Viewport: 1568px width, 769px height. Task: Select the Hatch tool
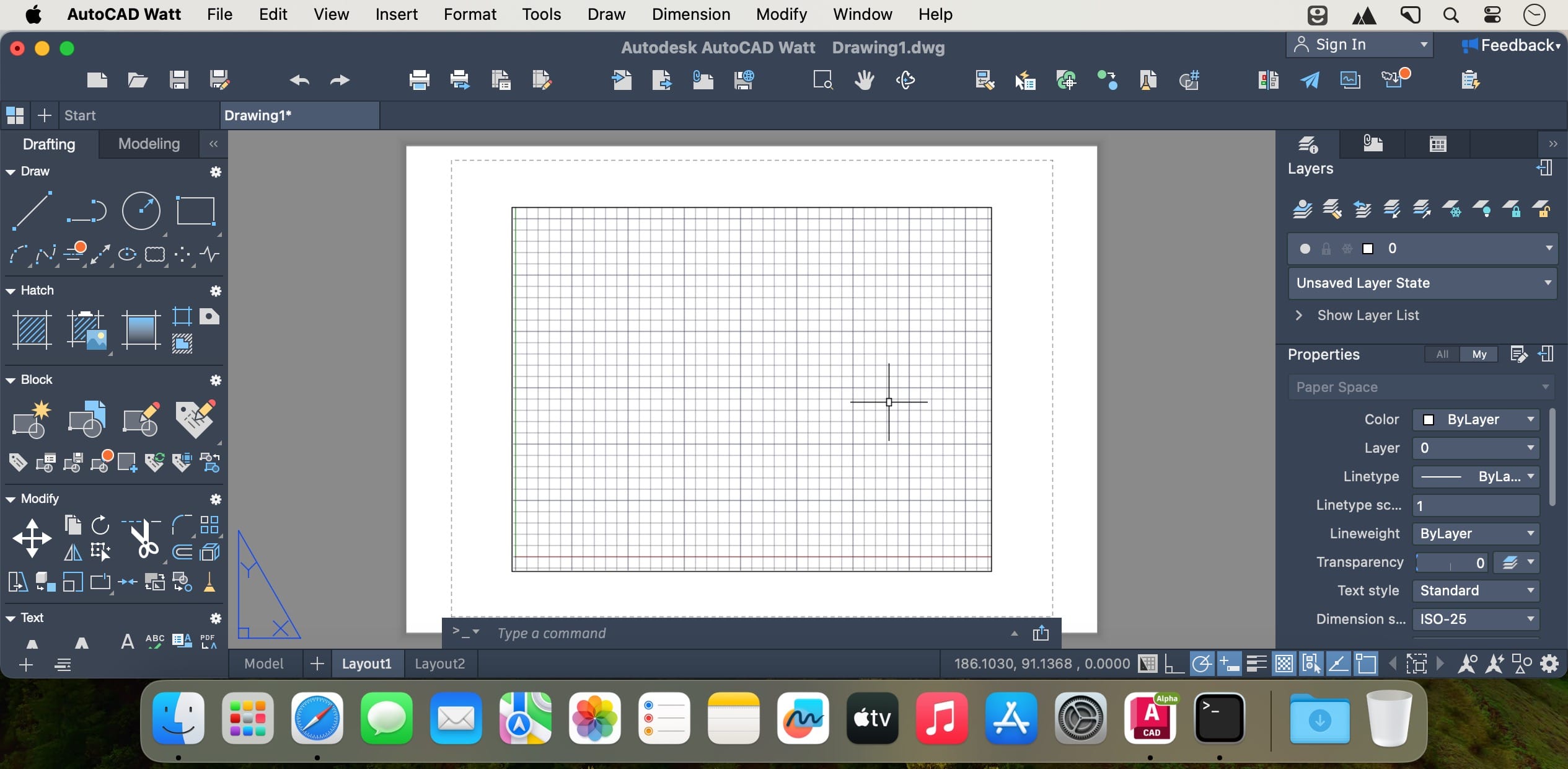click(32, 330)
